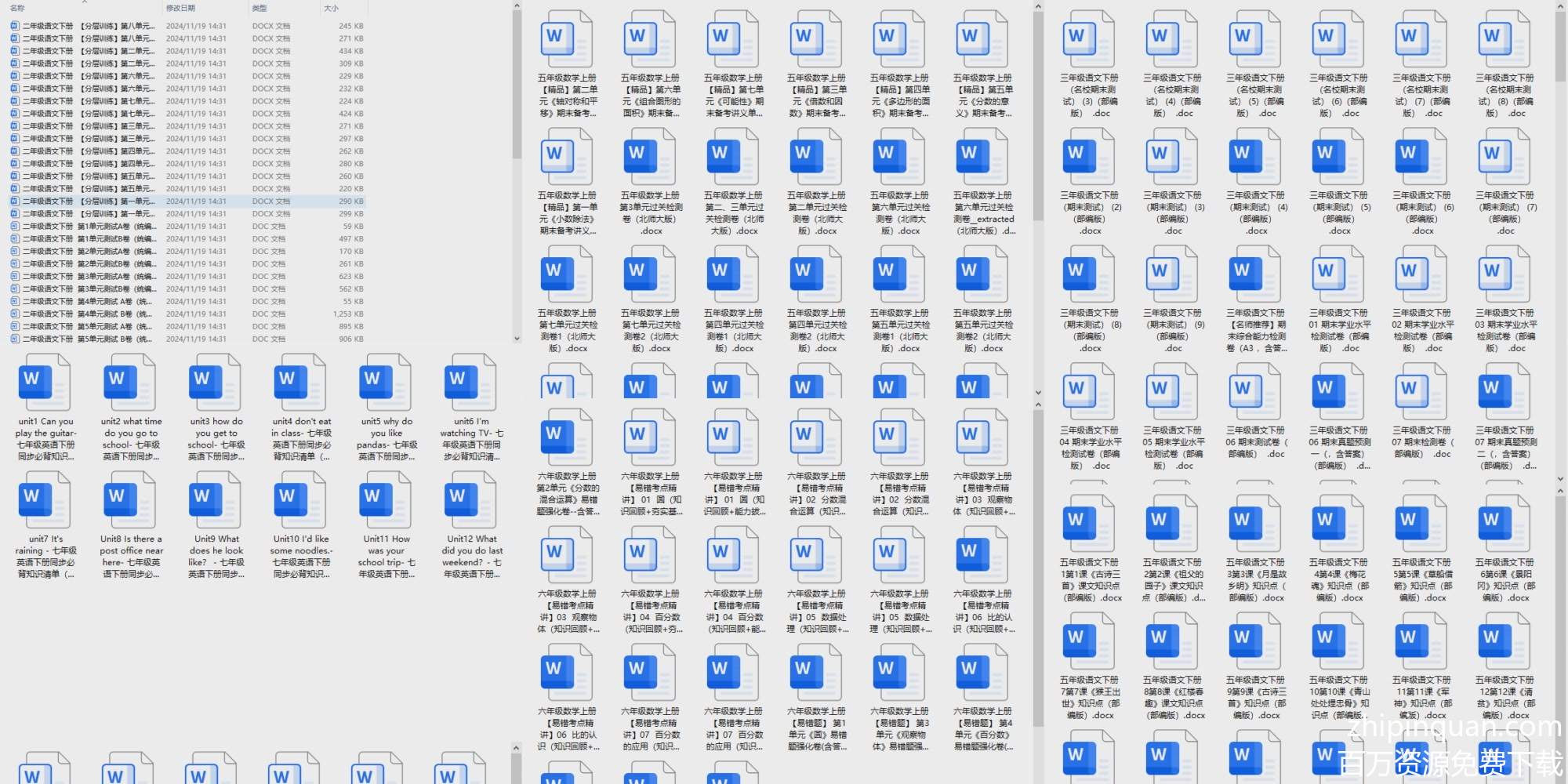Select 五年级语文下册 第5课《草船借箭》 file icon
The image size is (1568, 784).
coord(1422,523)
